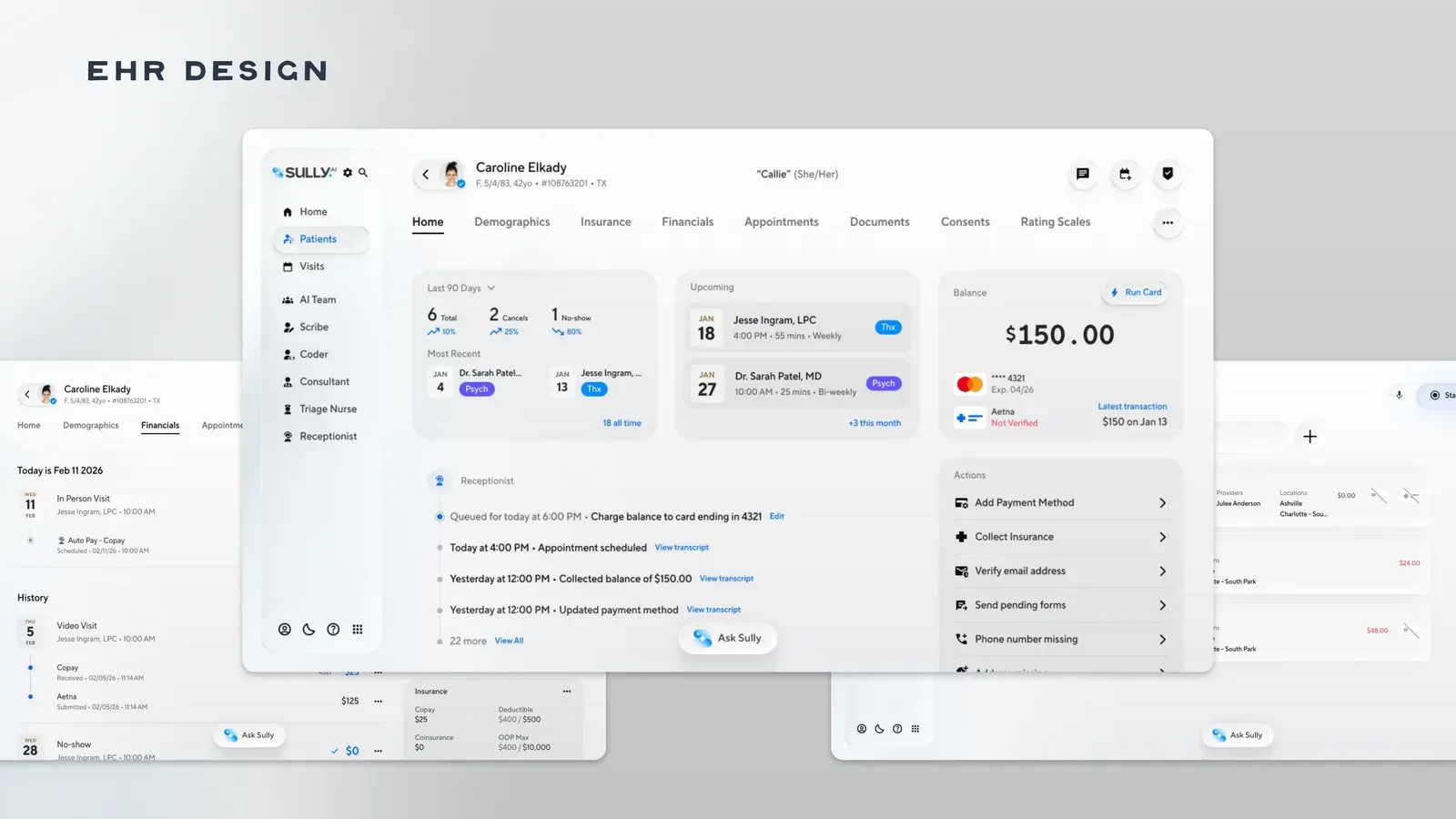Select Patients in the sidebar

321,239
